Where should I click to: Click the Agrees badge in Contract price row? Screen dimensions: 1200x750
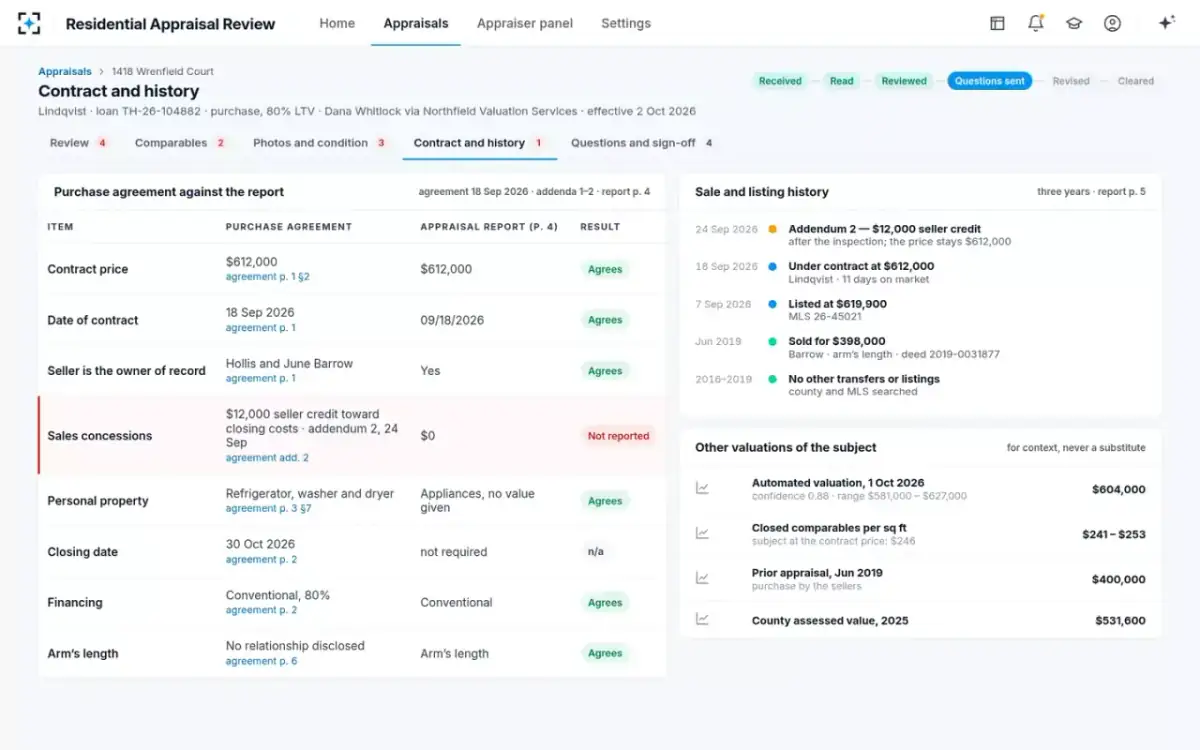(x=605, y=269)
